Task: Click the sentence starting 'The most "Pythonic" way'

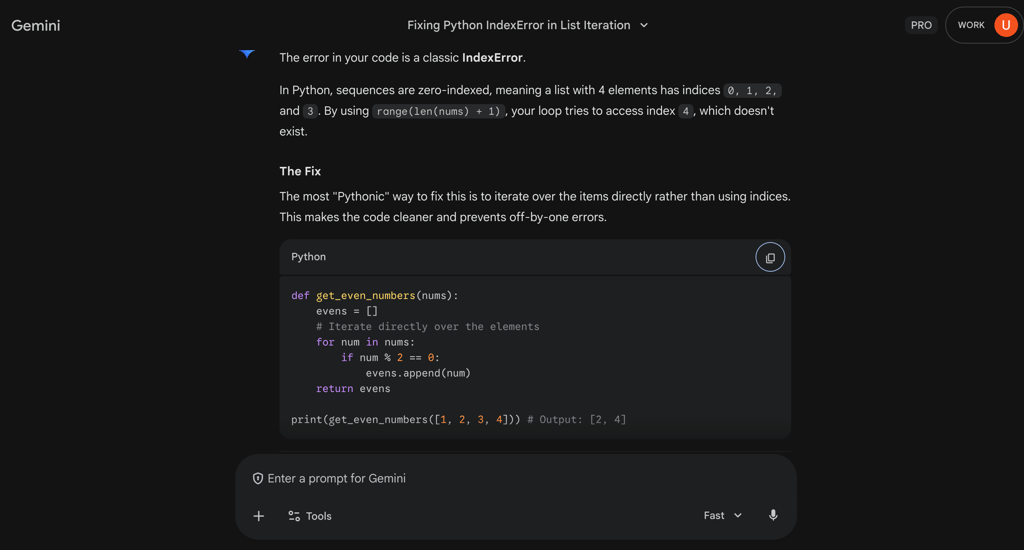Action: point(535,197)
